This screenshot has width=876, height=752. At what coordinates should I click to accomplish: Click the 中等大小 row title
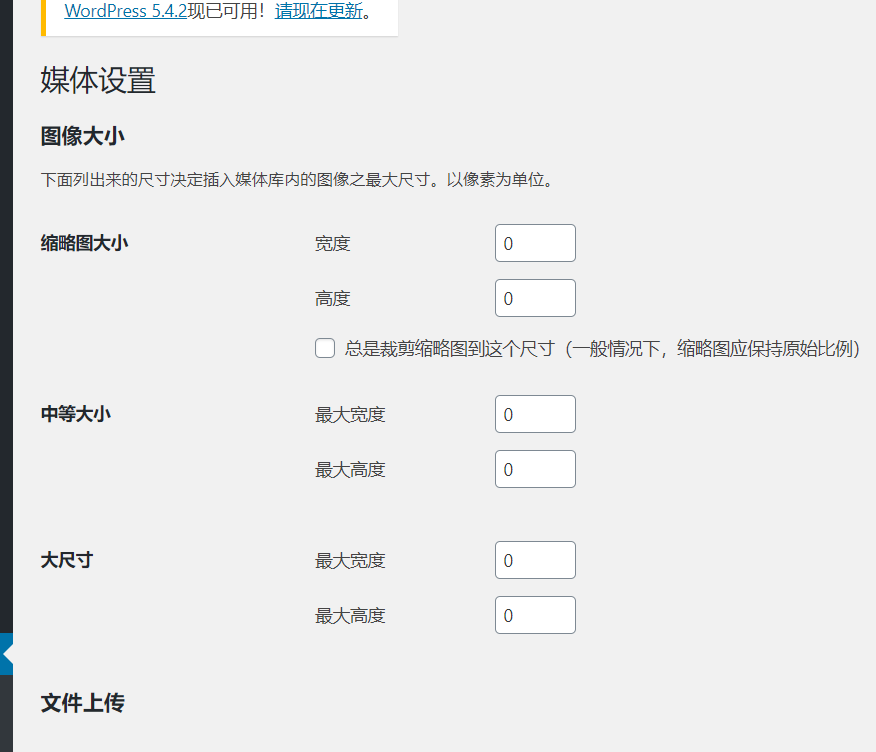coord(75,413)
